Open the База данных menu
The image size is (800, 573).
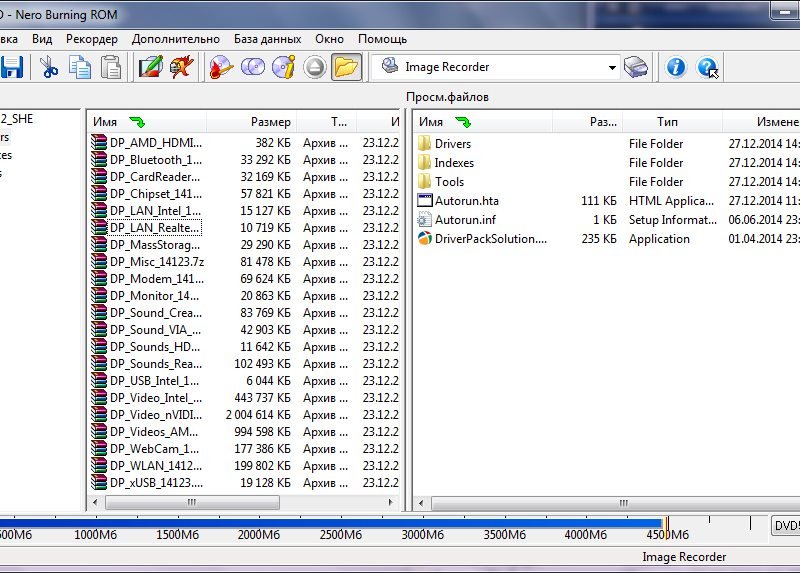(267, 39)
